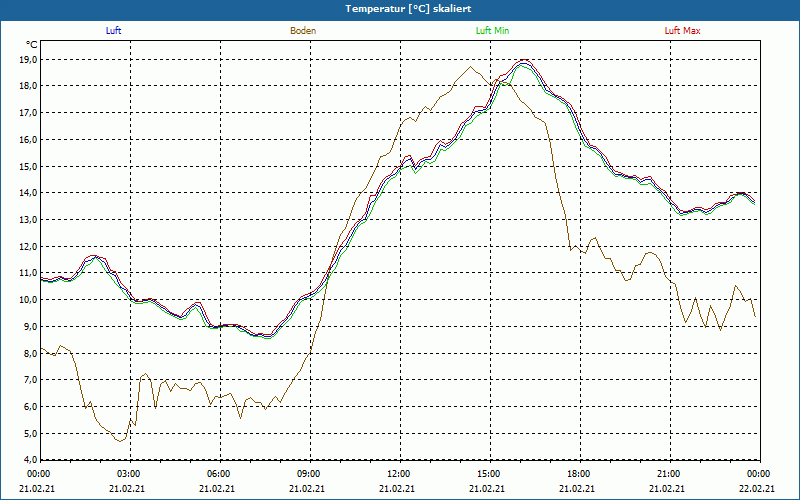Click the 13,0 y-axis value
The width and height of the screenshot is (800, 500).
29,220
